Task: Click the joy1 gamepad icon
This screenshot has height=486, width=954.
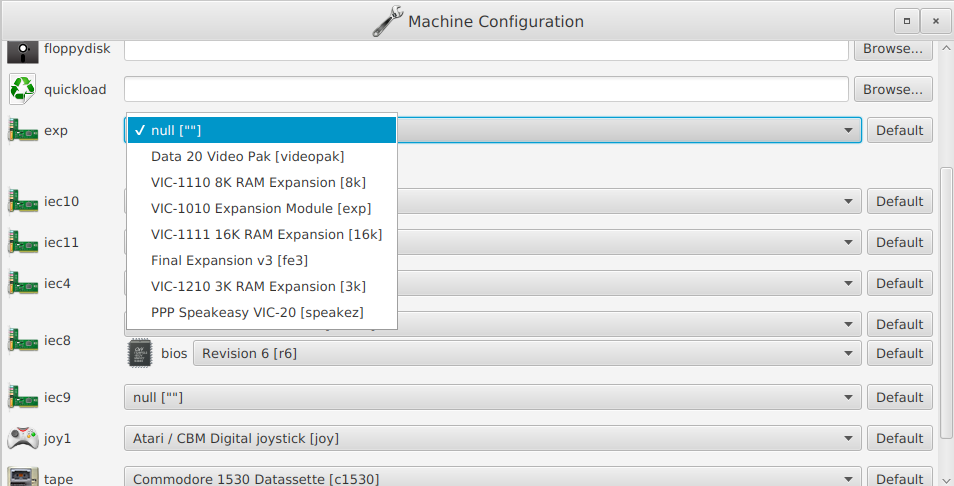Action: 22,438
